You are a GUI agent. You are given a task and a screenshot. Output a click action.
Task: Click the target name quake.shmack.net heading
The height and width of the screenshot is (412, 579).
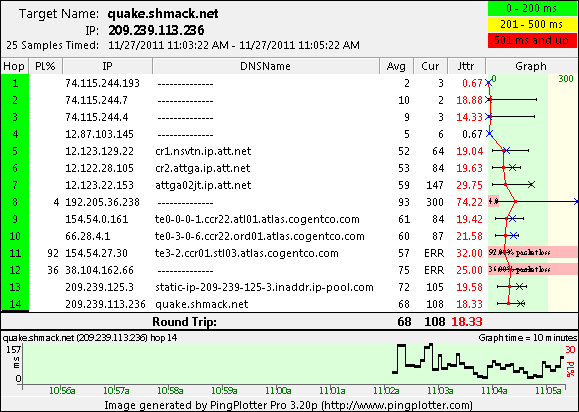[x=163, y=14]
